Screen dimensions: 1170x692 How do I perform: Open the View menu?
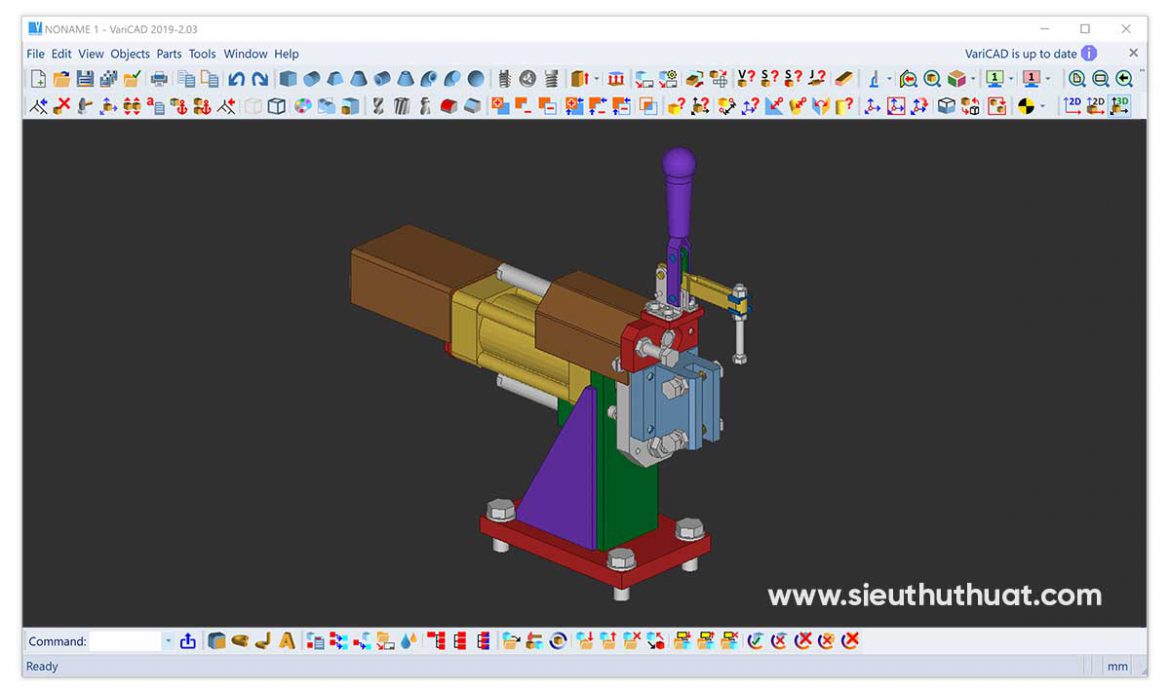pos(91,54)
